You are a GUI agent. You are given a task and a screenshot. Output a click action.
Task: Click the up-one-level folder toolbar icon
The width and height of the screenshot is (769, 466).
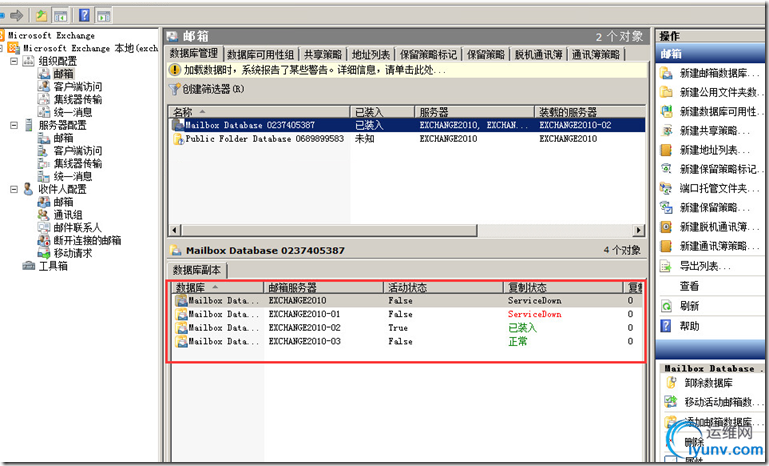[41, 16]
